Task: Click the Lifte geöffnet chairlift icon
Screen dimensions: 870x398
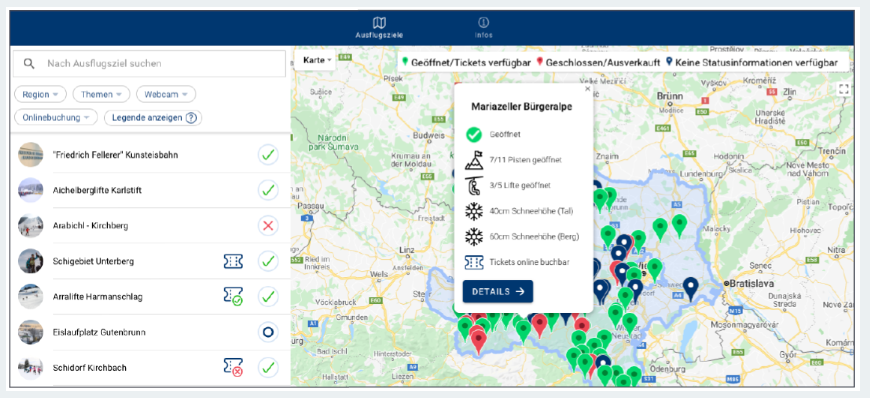Action: (473, 185)
